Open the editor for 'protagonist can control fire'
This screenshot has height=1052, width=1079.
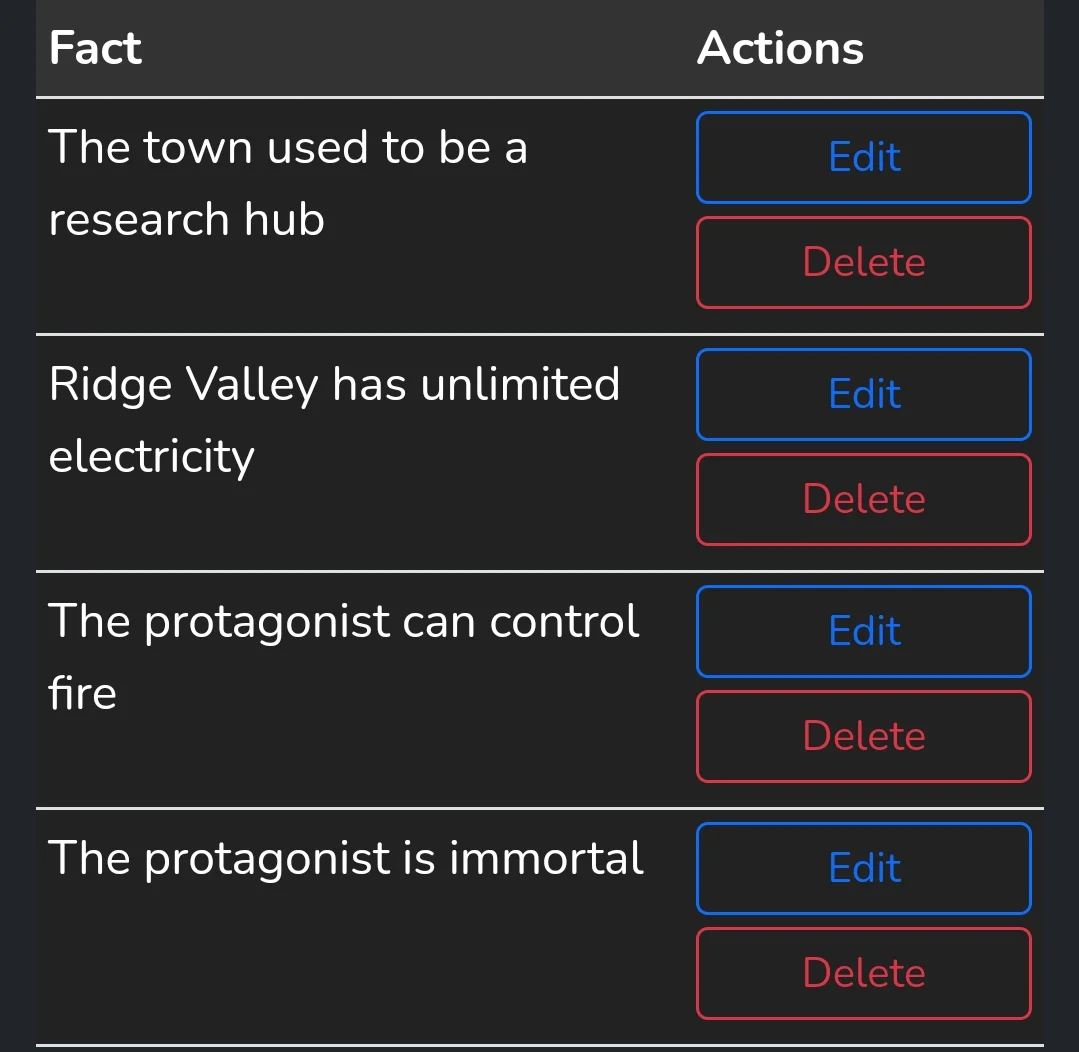pyautogui.click(x=863, y=631)
